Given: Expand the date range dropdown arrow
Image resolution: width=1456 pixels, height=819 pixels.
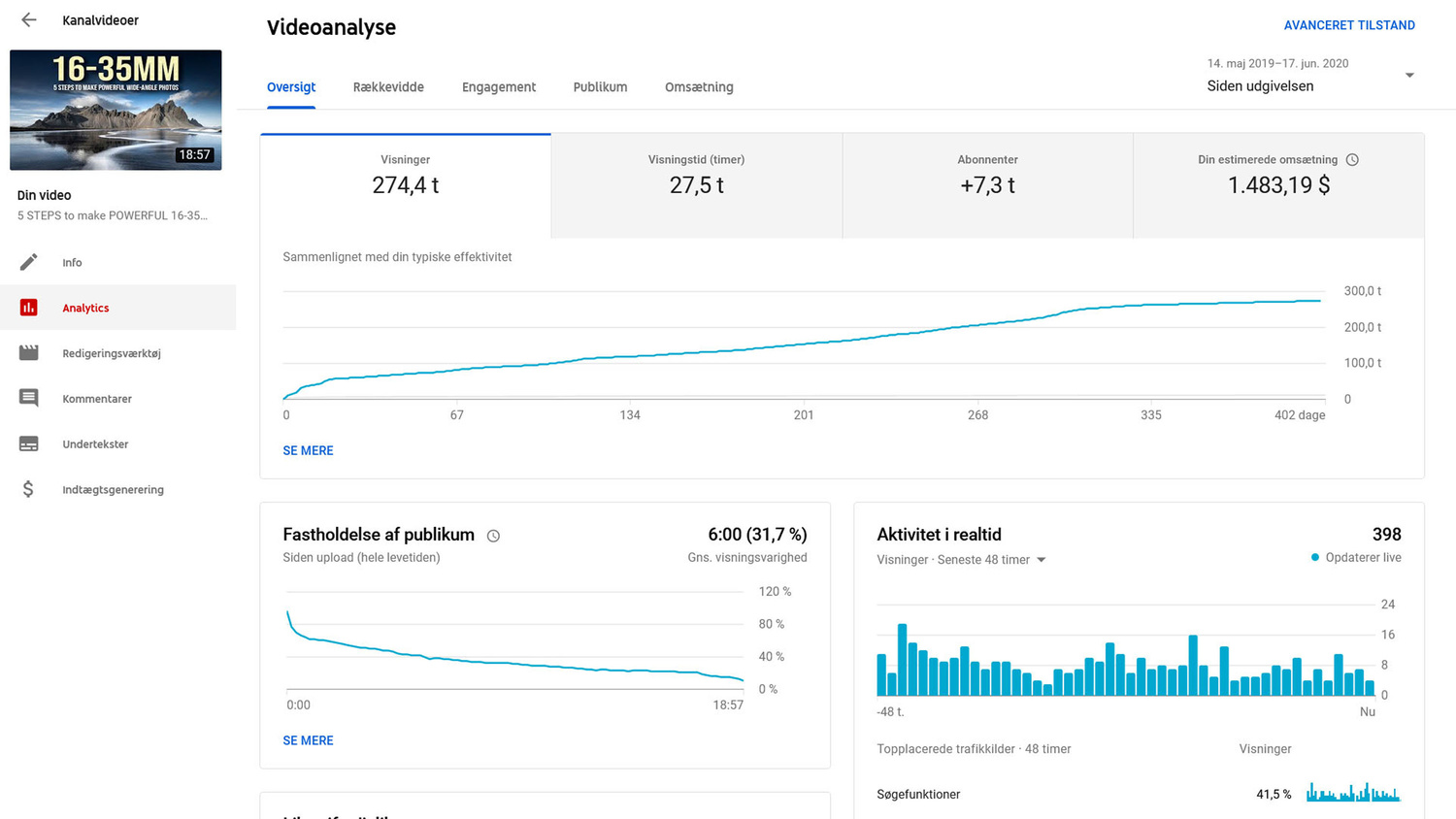Looking at the screenshot, I should (1409, 76).
